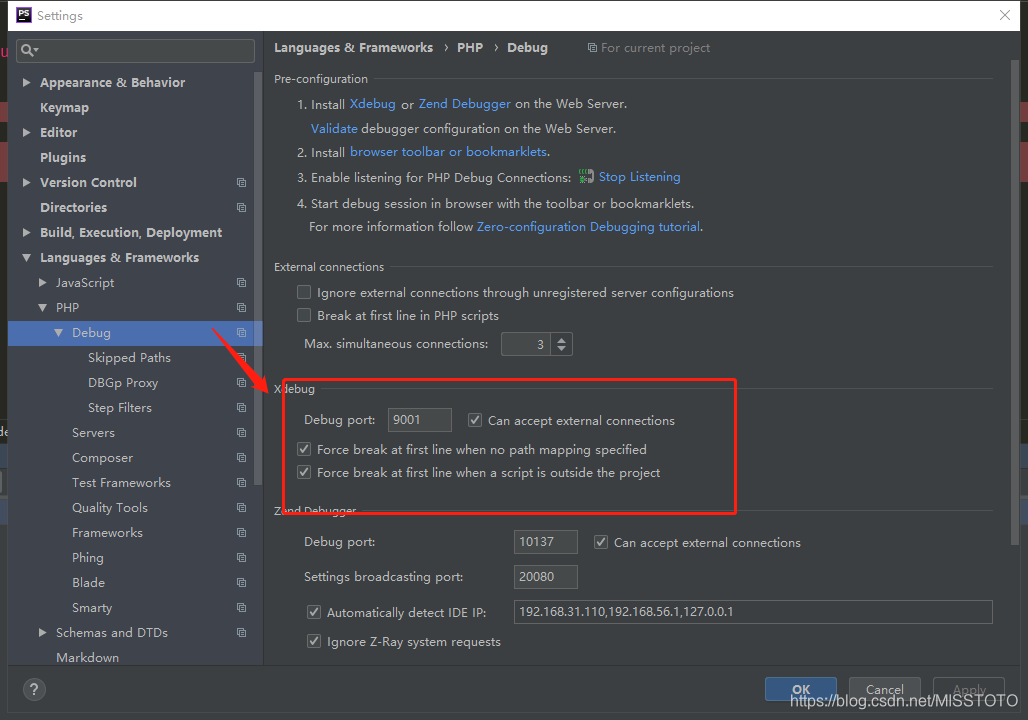The image size is (1028, 720).
Task: Expand the JavaScript node
Action: pos(43,283)
